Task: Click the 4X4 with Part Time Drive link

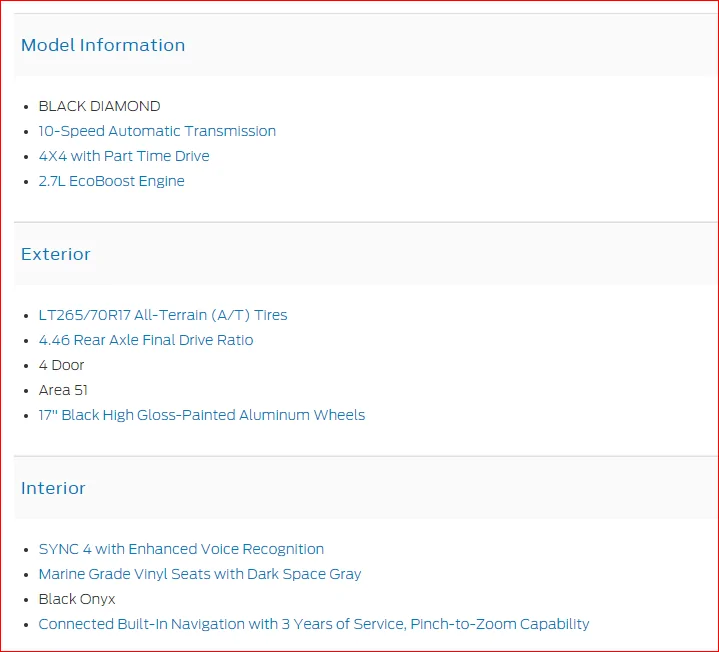Action: pyautogui.click(x=124, y=156)
